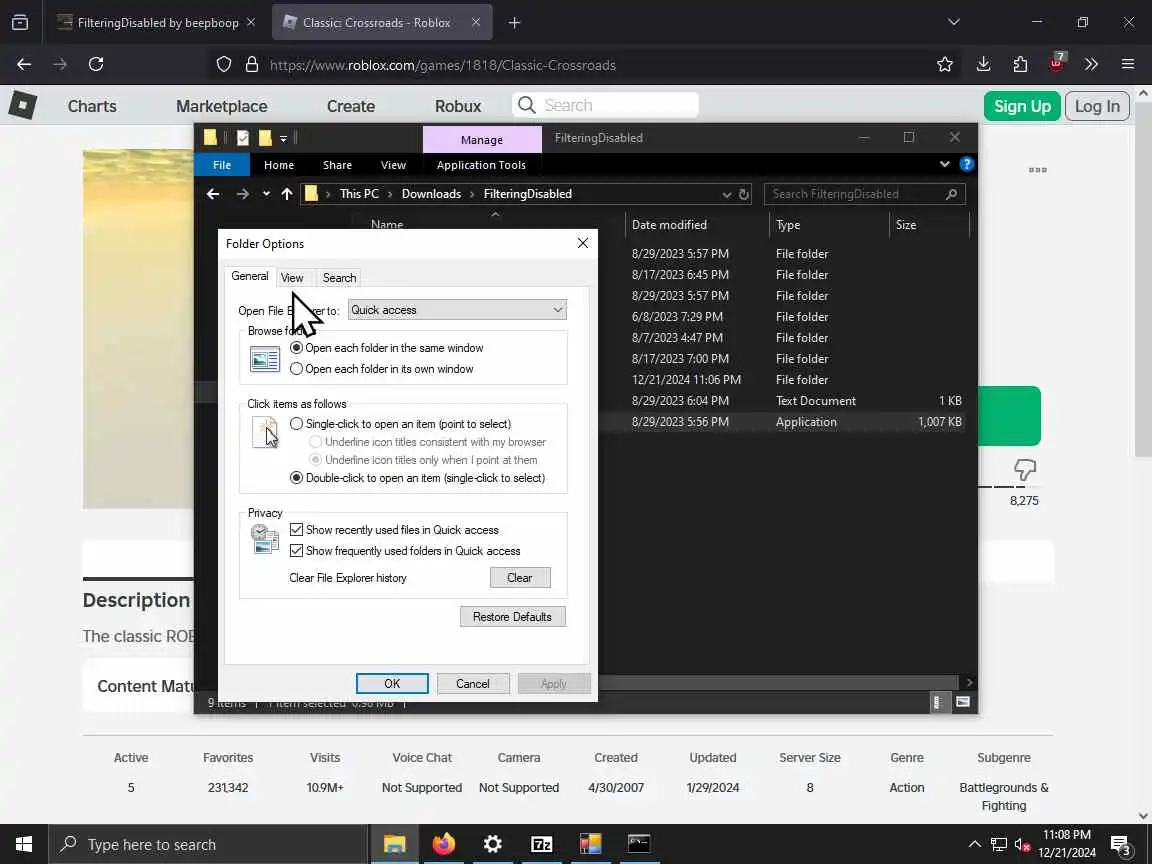This screenshot has width=1152, height=864.
Task: List all Firefox tabs dropdown
Action: pos(954,23)
